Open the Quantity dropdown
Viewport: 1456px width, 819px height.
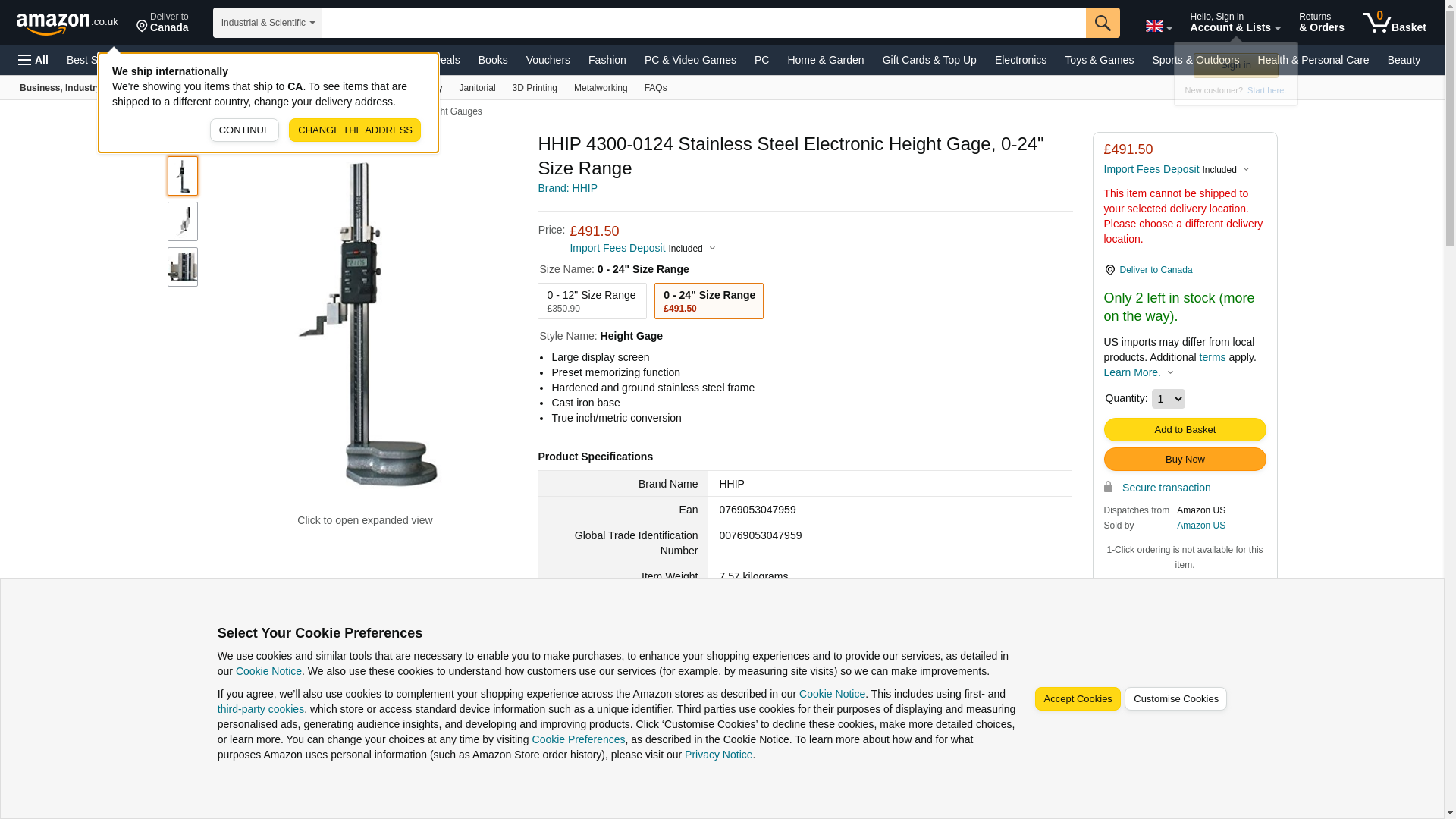(x=1167, y=399)
